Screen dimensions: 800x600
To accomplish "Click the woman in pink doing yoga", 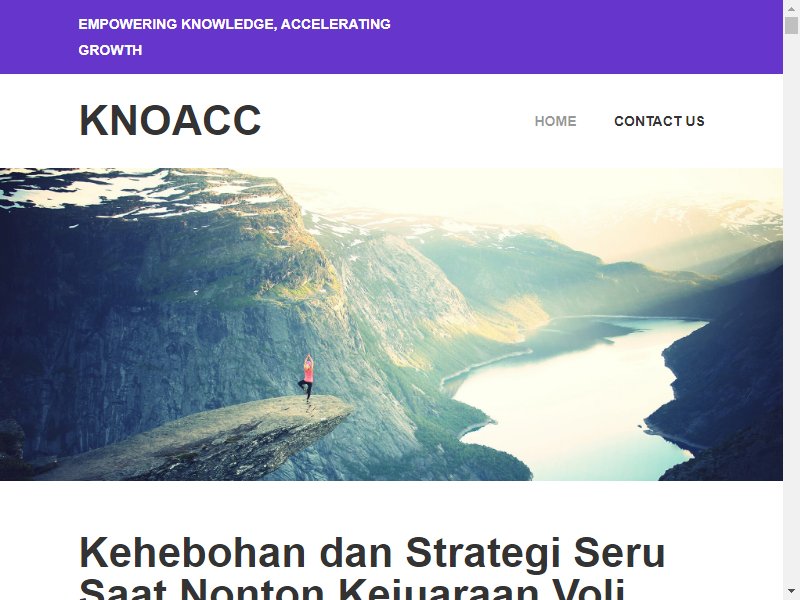I will 307,378.
